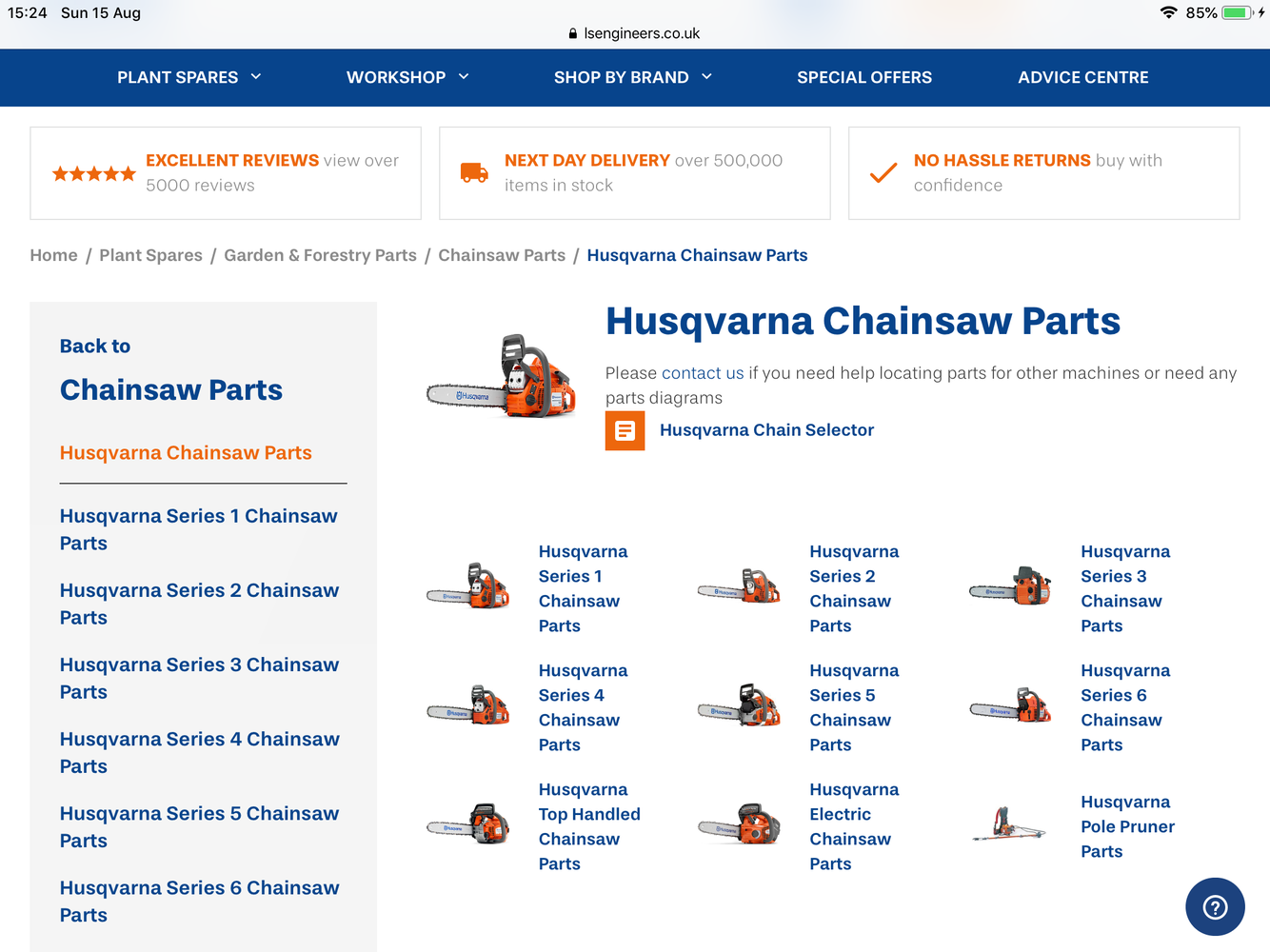Click Husqvarna Top Handled Chainsaw Parts link
This screenshot has width=1270, height=952.
click(x=589, y=826)
